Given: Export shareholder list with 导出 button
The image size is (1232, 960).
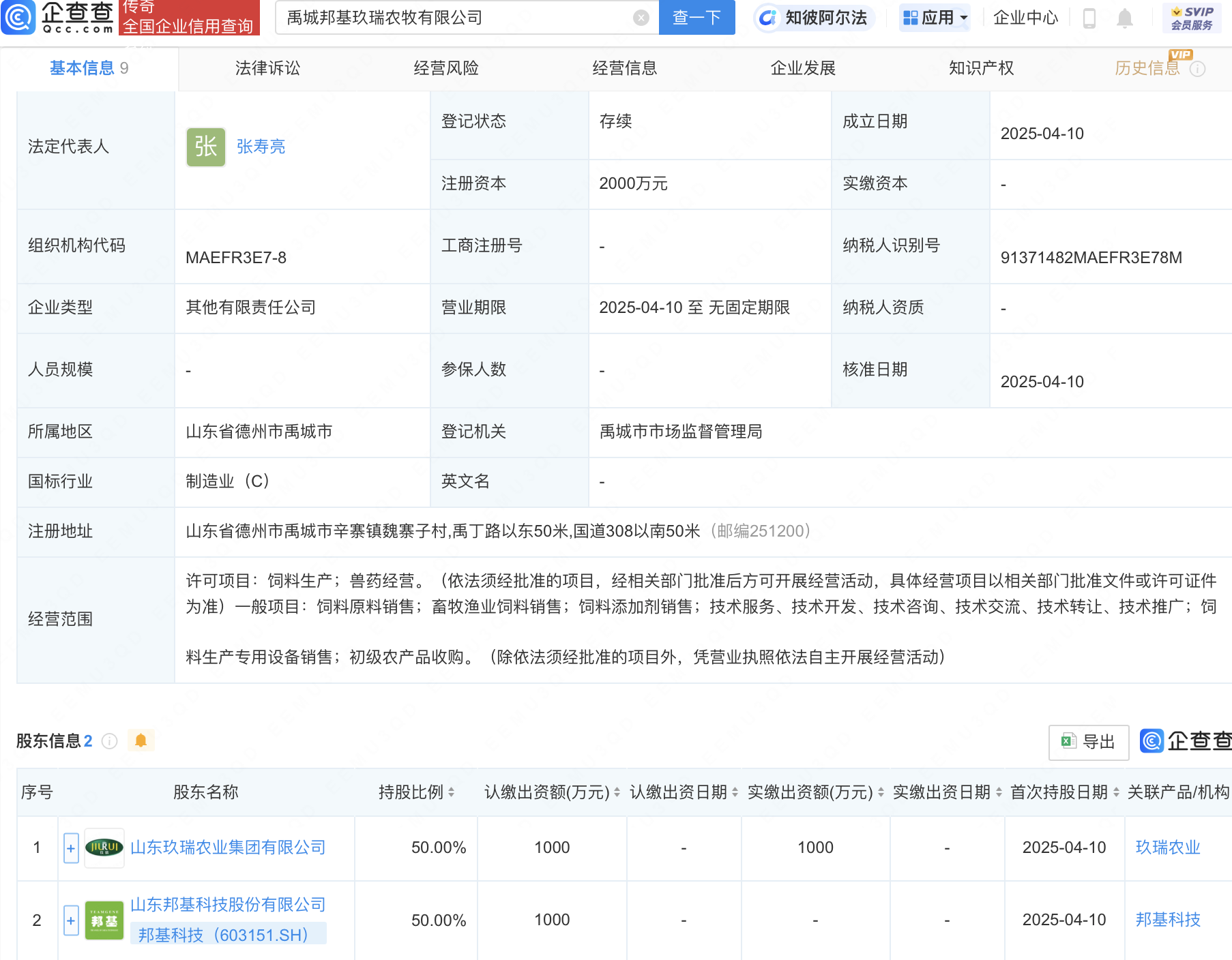Looking at the screenshot, I should click(x=1088, y=742).
